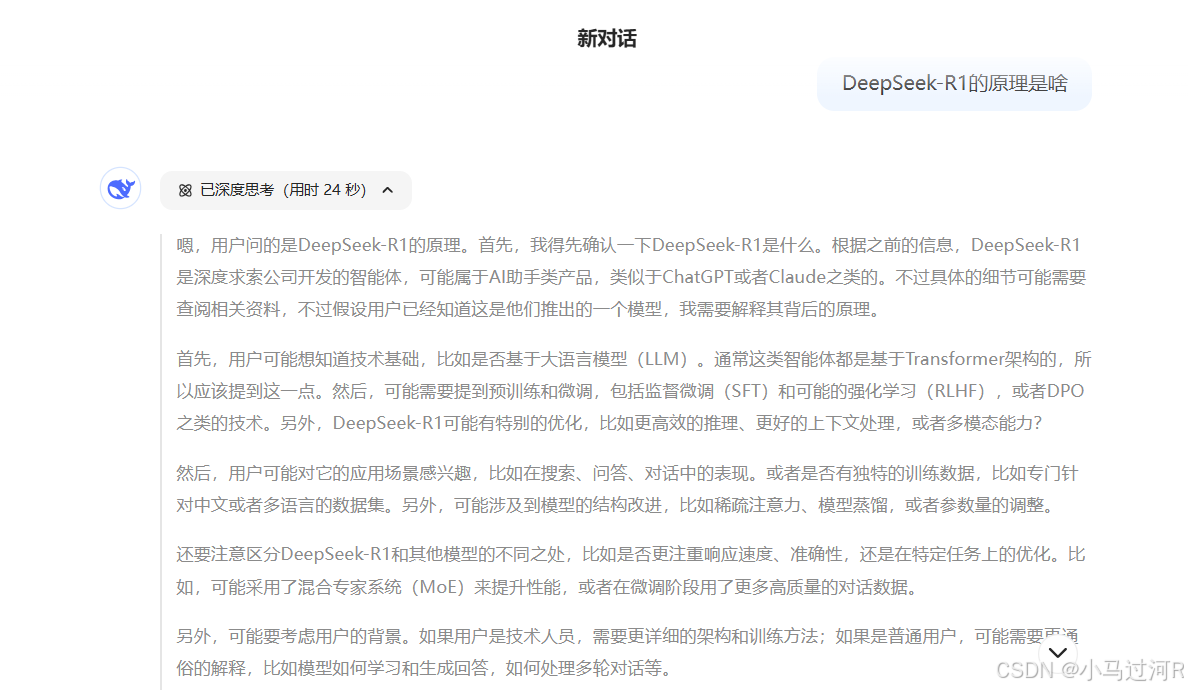
Task: Click the scroll-to-bottom arrow button
Action: click(x=1058, y=651)
